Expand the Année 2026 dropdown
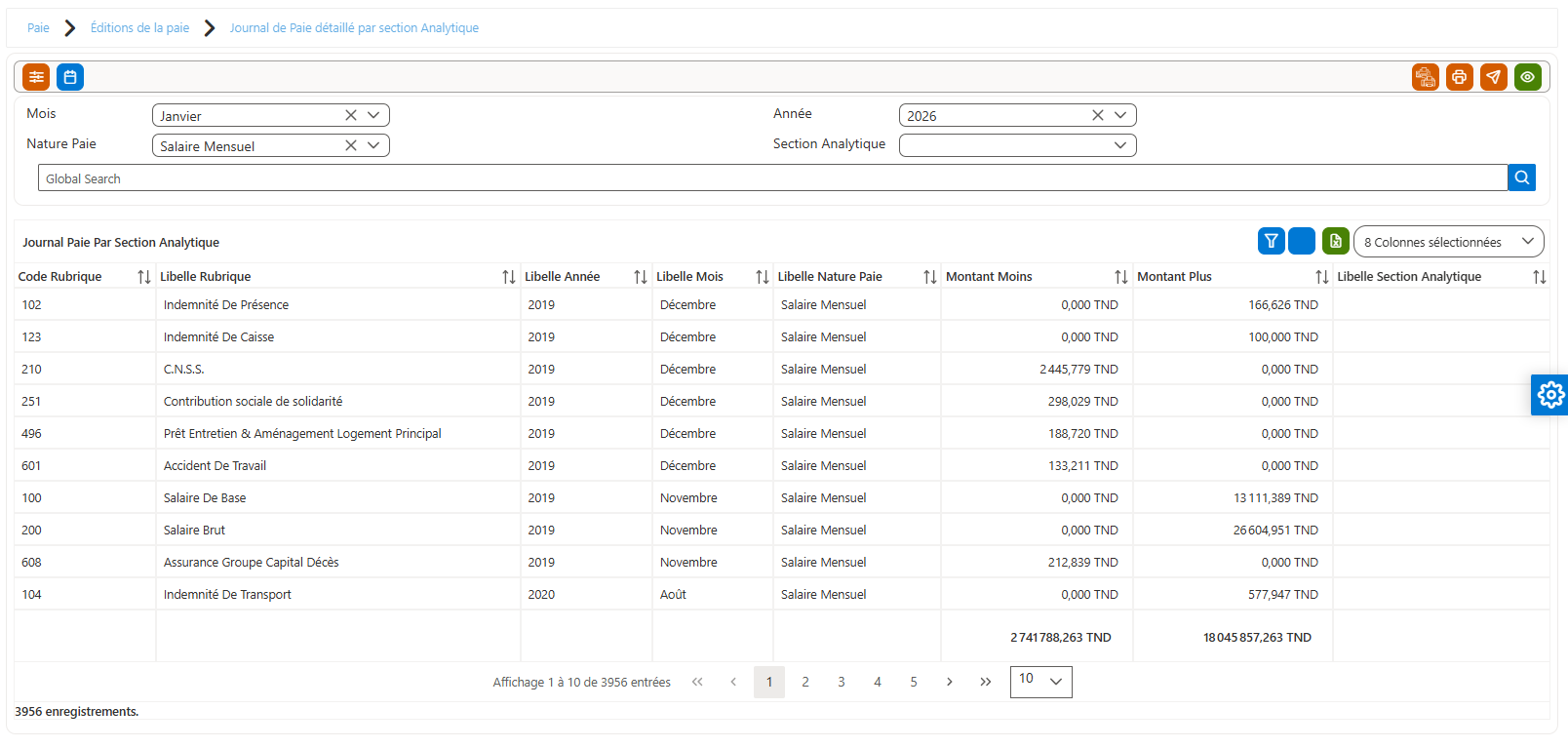 coord(1120,115)
